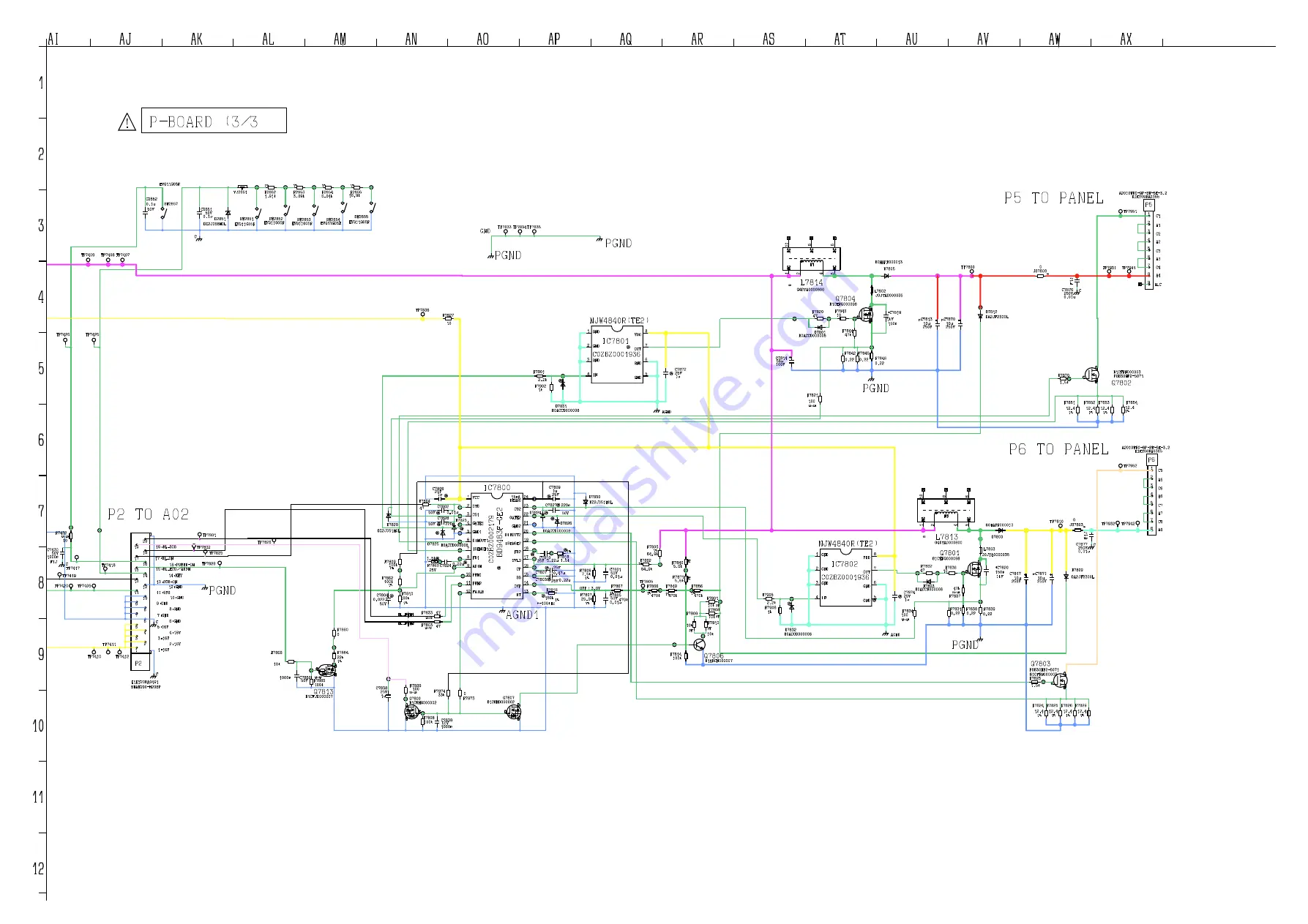Screen dimensions: 1308x924
Task: Click row number '12' on ruler
Action: (39, 869)
